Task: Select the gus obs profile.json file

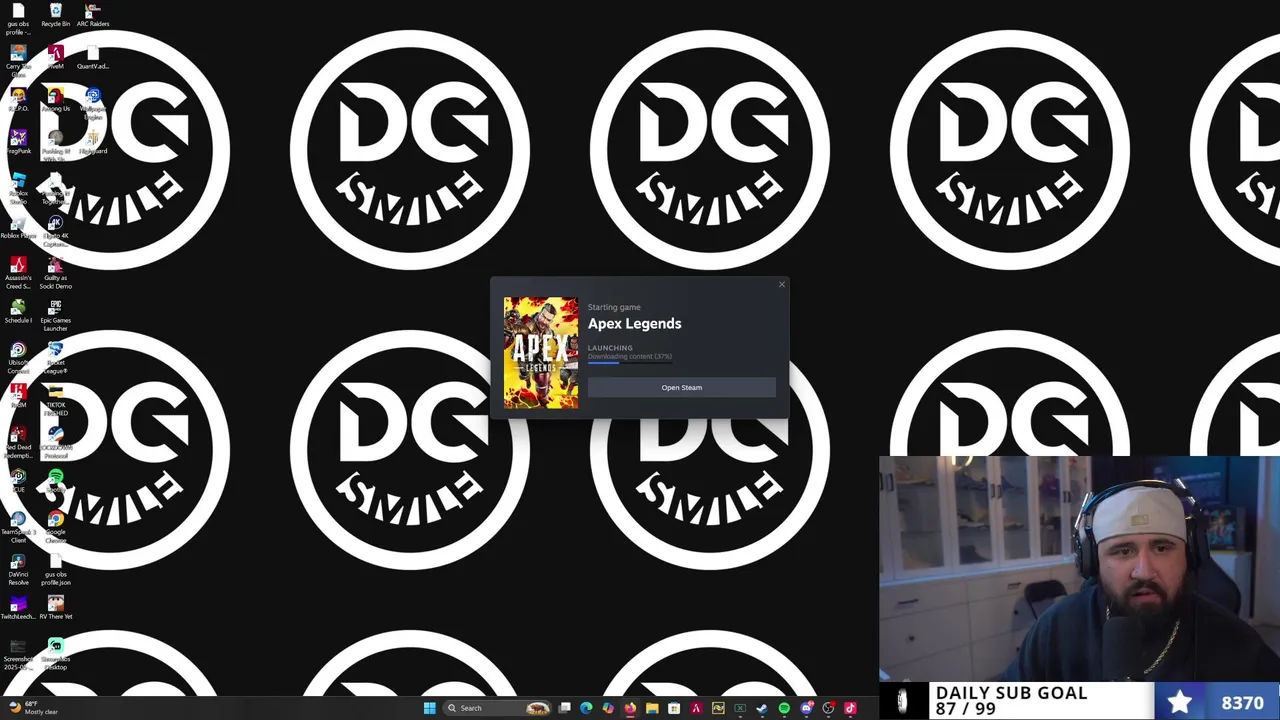Action: 56,568
